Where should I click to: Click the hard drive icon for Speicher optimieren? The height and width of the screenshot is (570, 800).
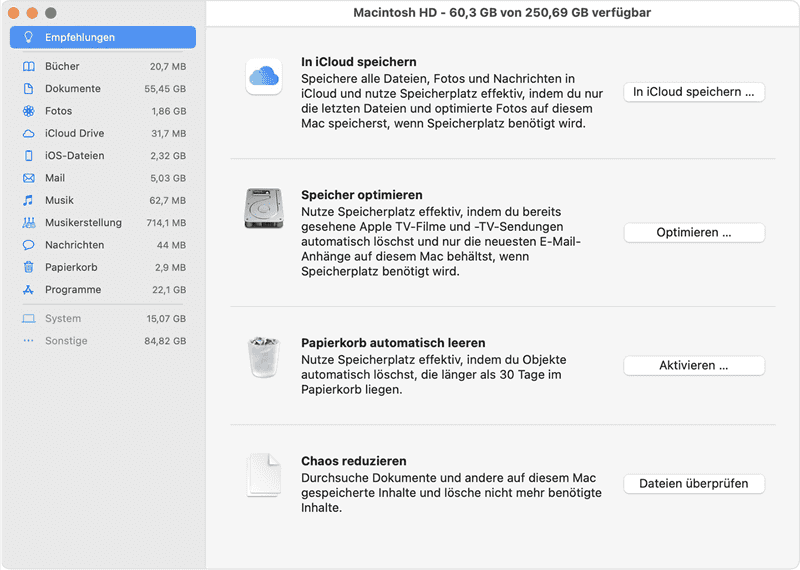coord(264,208)
